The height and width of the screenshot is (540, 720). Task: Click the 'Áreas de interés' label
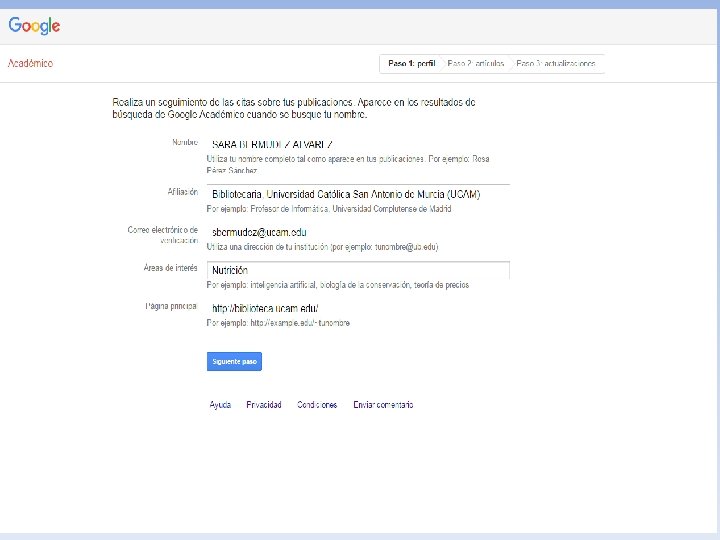pos(170,268)
